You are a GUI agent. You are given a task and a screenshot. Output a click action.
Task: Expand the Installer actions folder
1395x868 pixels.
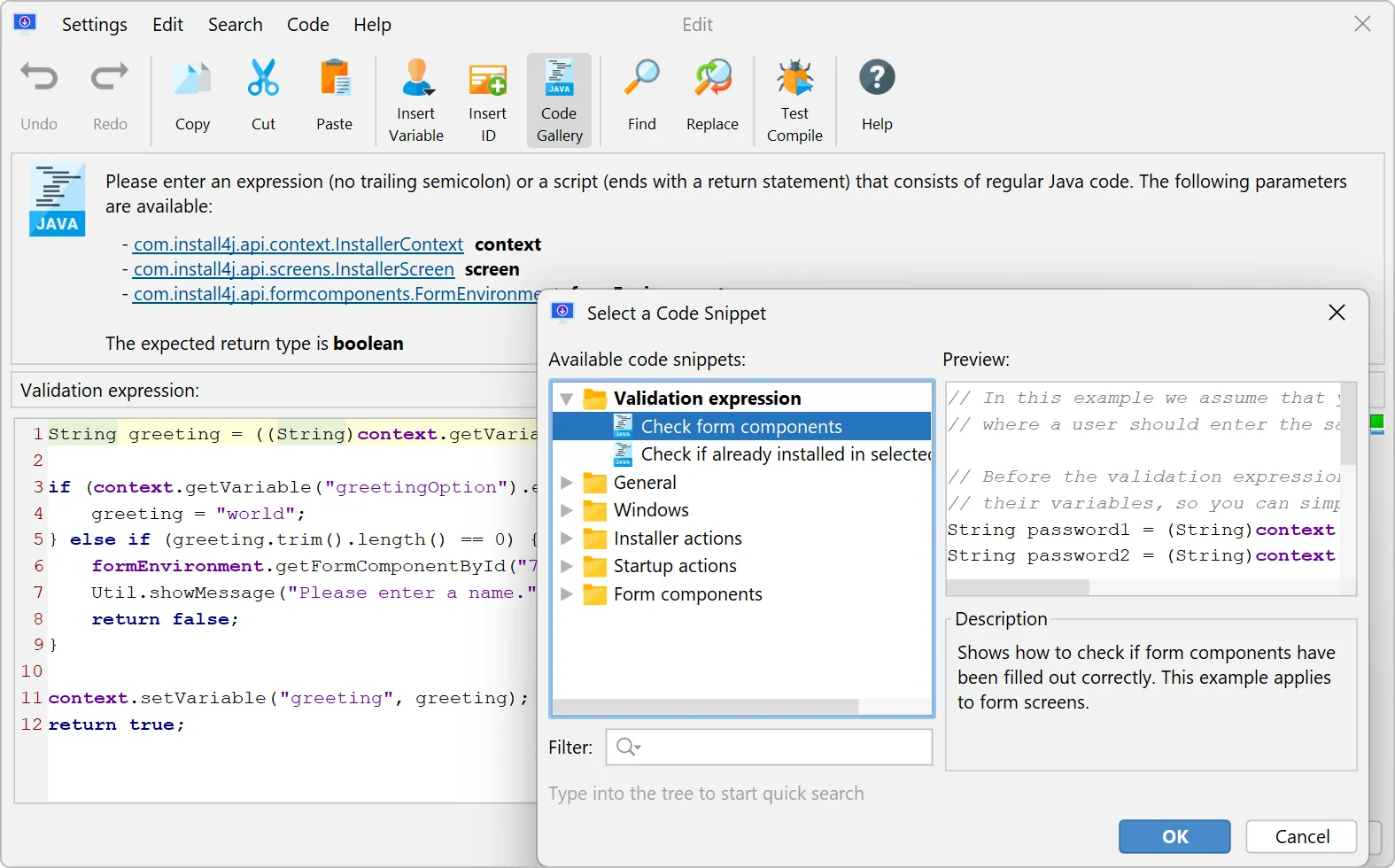coord(567,539)
